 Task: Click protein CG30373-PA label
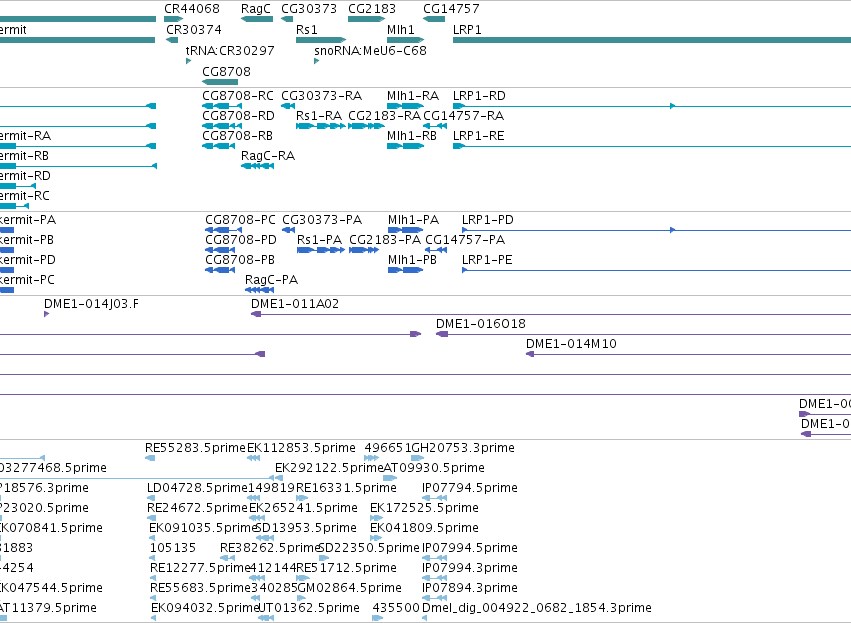coord(322,220)
